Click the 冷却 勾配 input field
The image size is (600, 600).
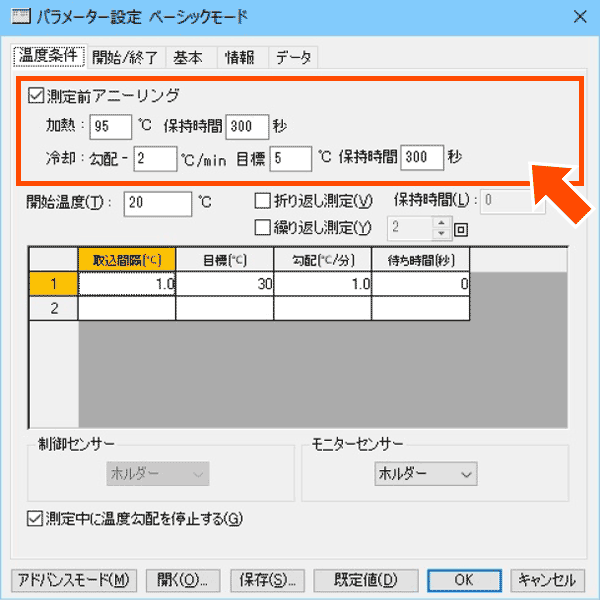155,158
